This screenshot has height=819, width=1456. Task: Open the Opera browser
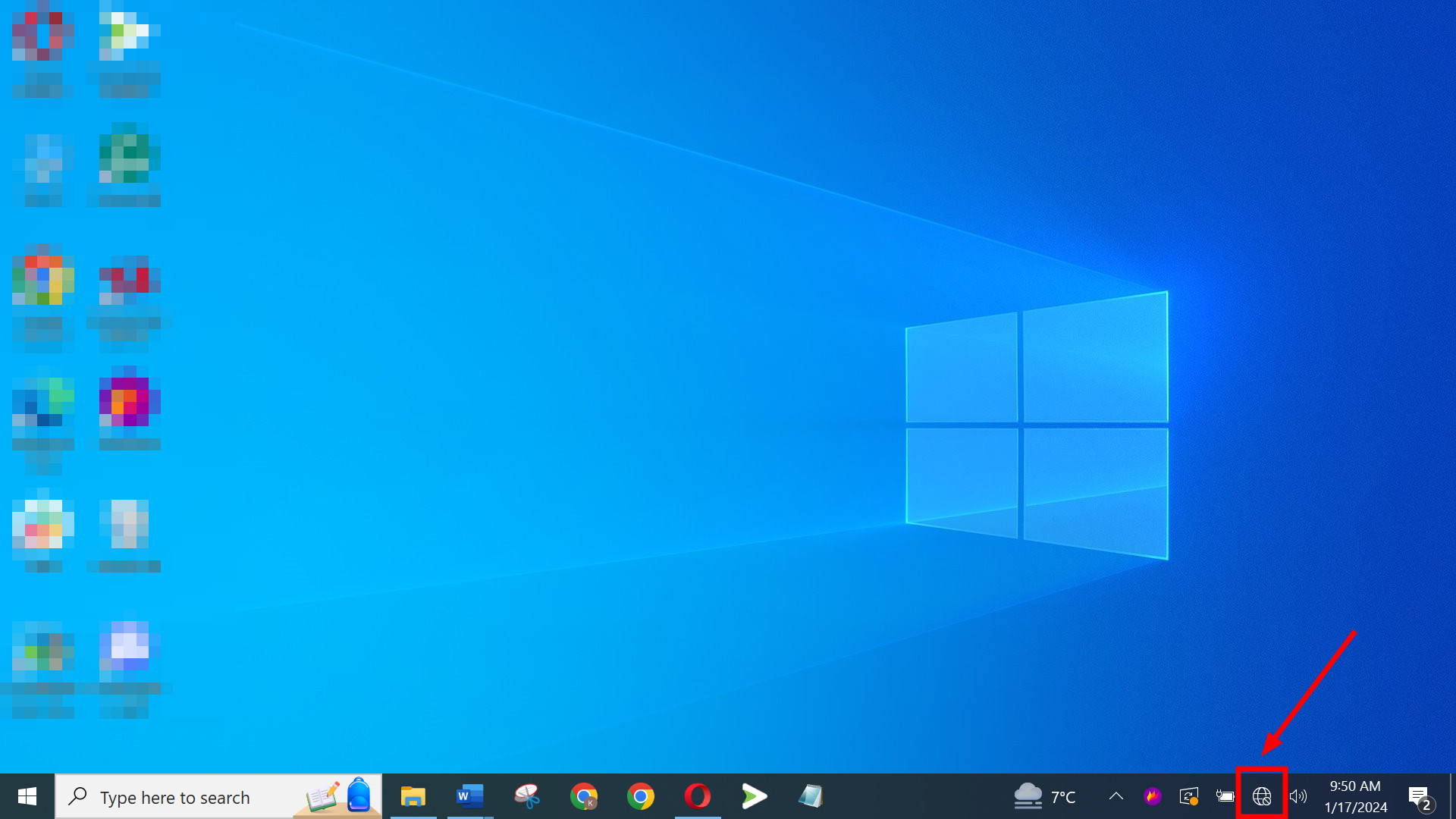[x=698, y=797]
